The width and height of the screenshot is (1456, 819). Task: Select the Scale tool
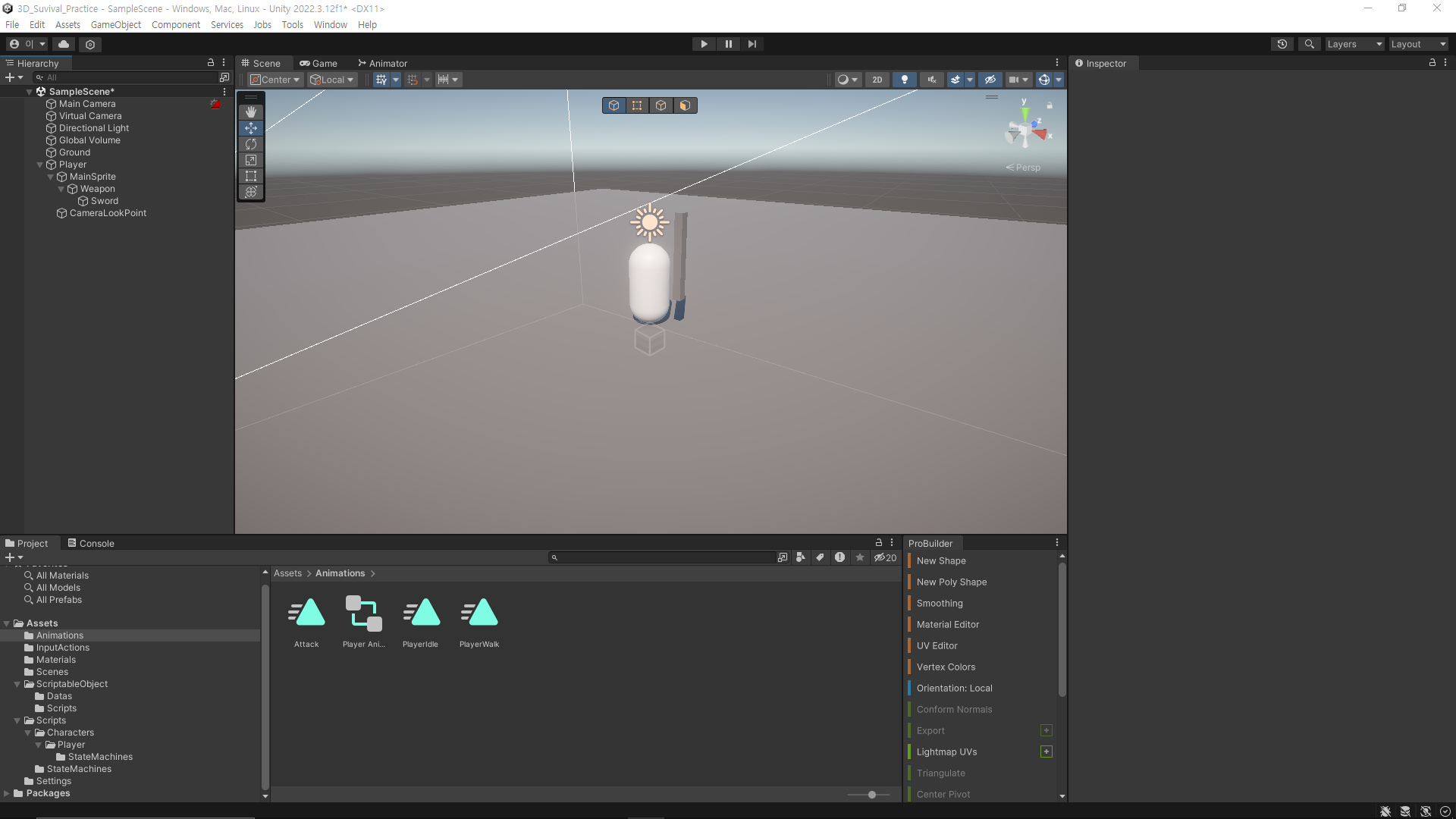pos(251,160)
